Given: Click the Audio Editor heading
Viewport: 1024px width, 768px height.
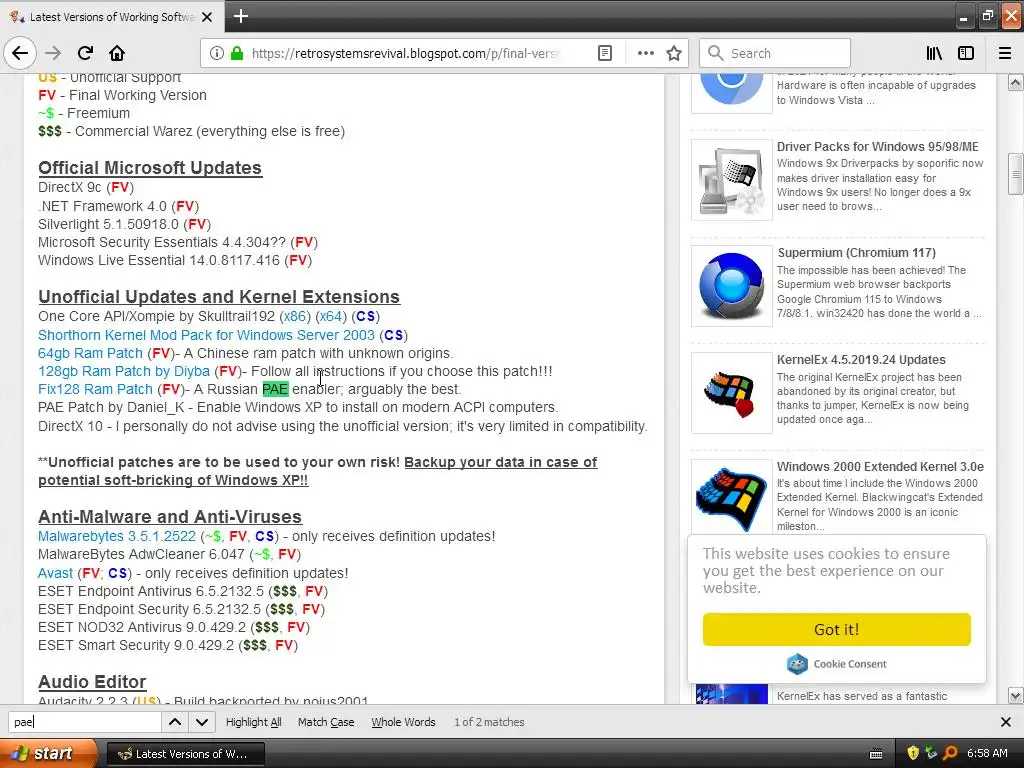Looking at the screenshot, I should tap(92, 682).
